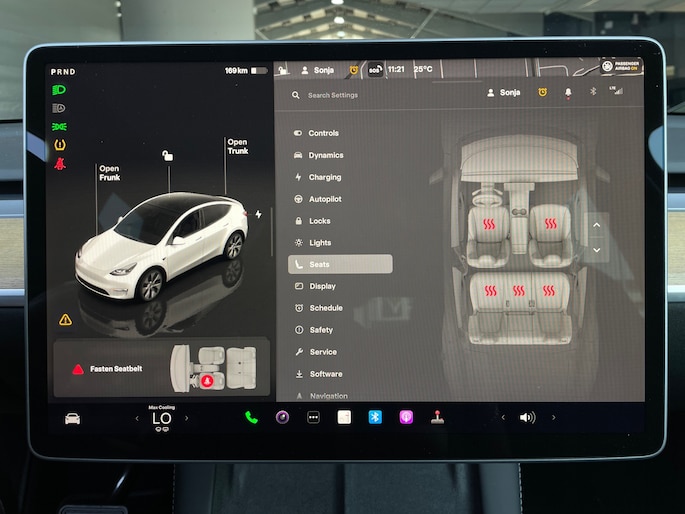Tap Open Frunk button

109,173
